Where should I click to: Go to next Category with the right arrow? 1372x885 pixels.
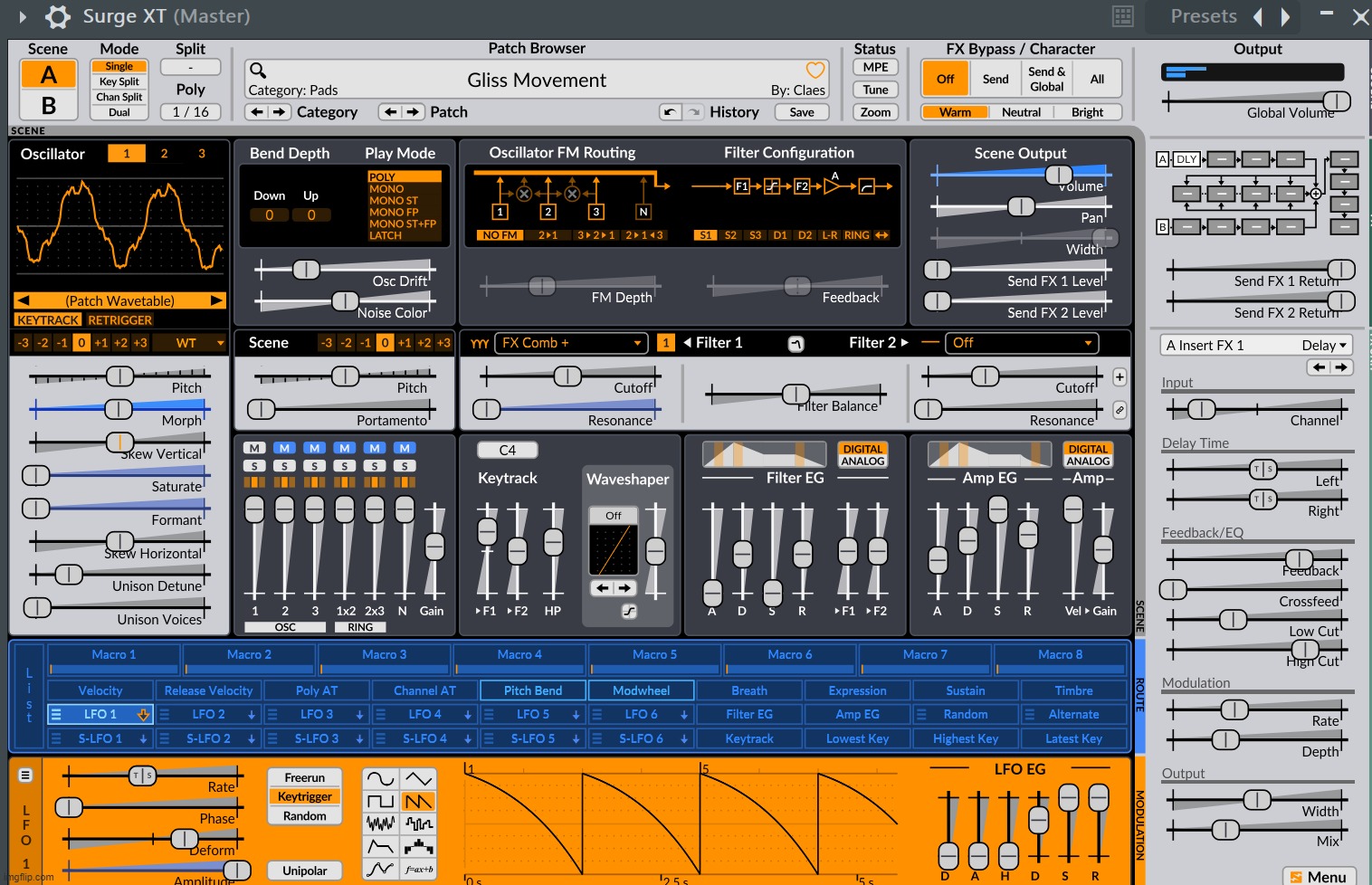click(279, 112)
